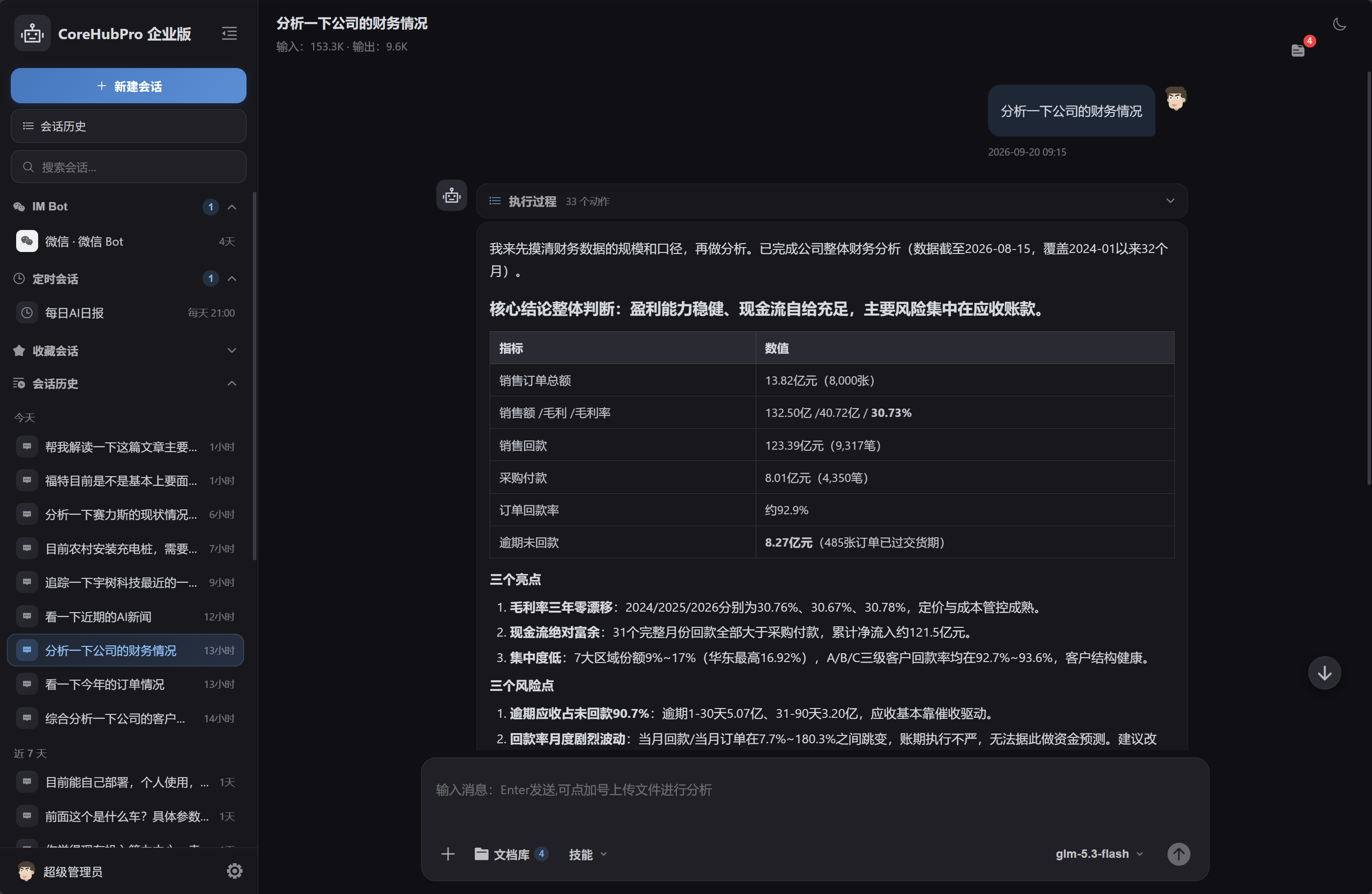
Task: Click the value 123.39亿元（9,317笔）
Action: (823, 445)
